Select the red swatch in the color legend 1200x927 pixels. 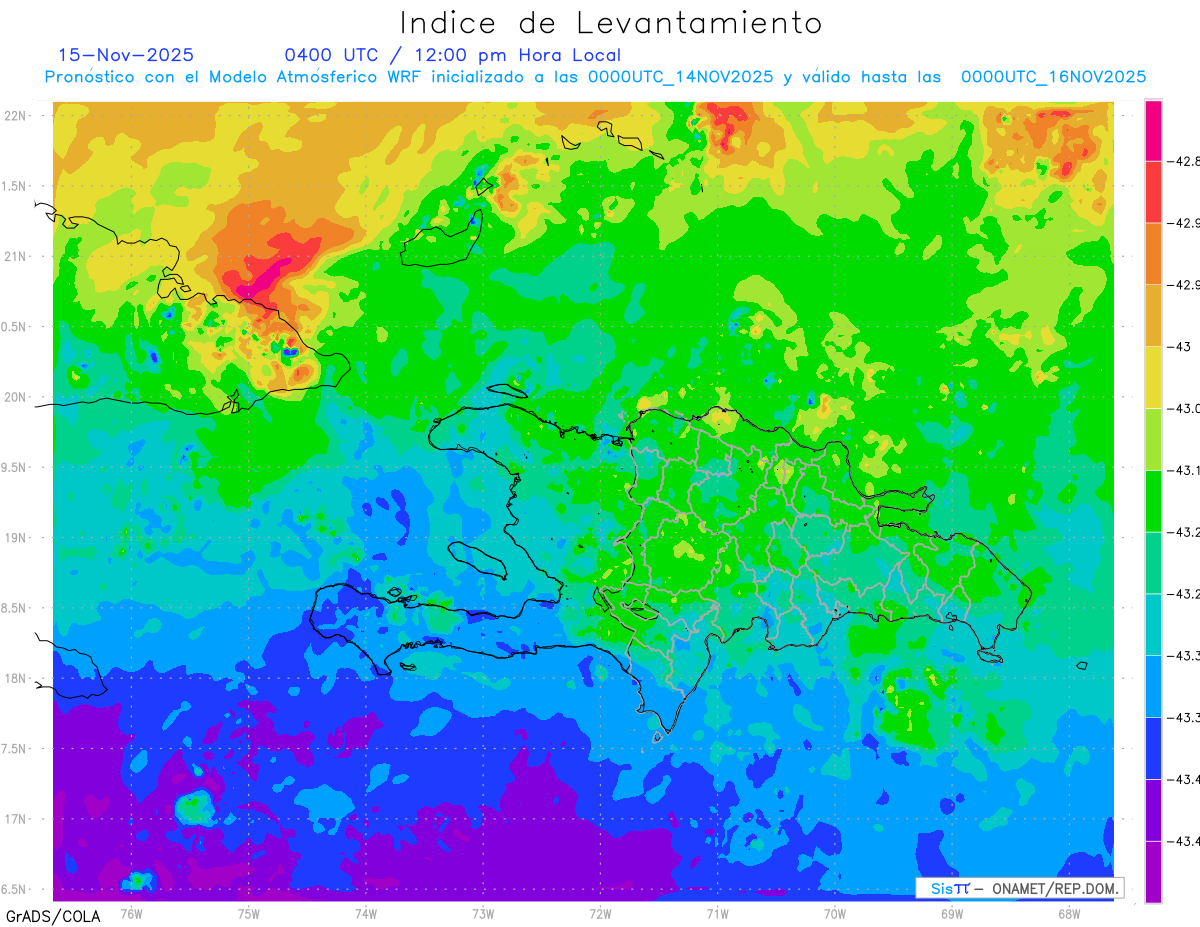[1153, 190]
